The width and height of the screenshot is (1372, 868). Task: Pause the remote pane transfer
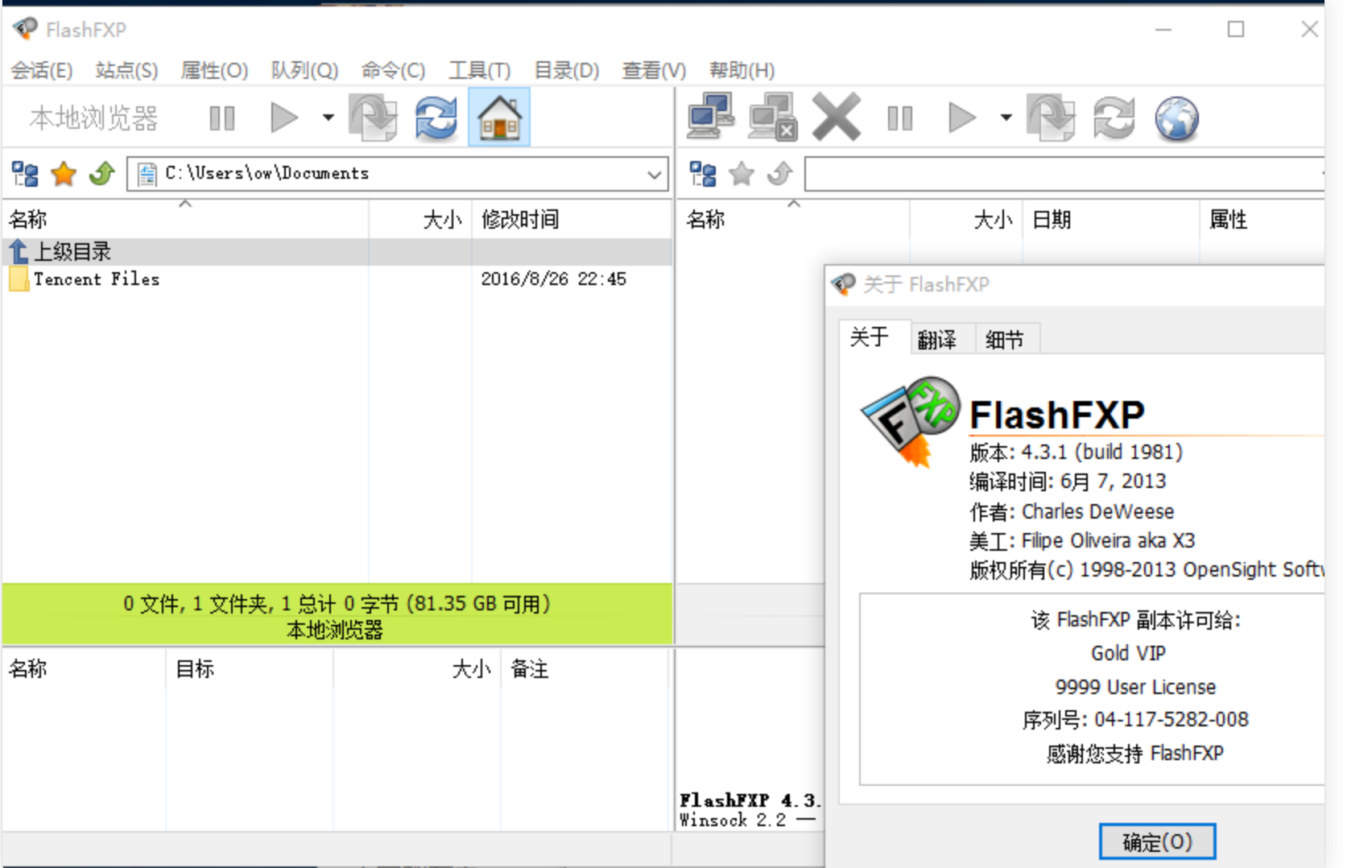point(899,118)
